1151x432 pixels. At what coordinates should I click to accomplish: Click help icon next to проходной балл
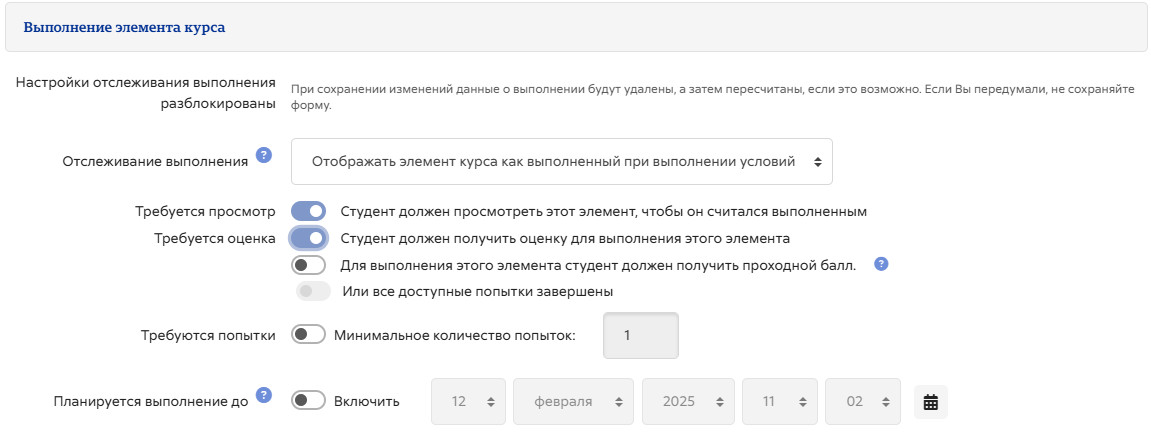[x=881, y=264]
